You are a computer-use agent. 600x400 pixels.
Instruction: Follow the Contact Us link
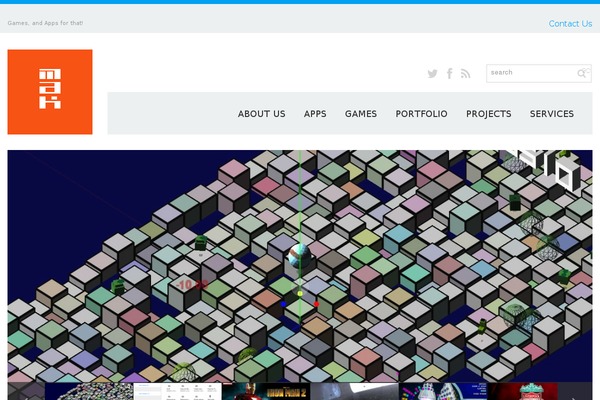tap(570, 24)
